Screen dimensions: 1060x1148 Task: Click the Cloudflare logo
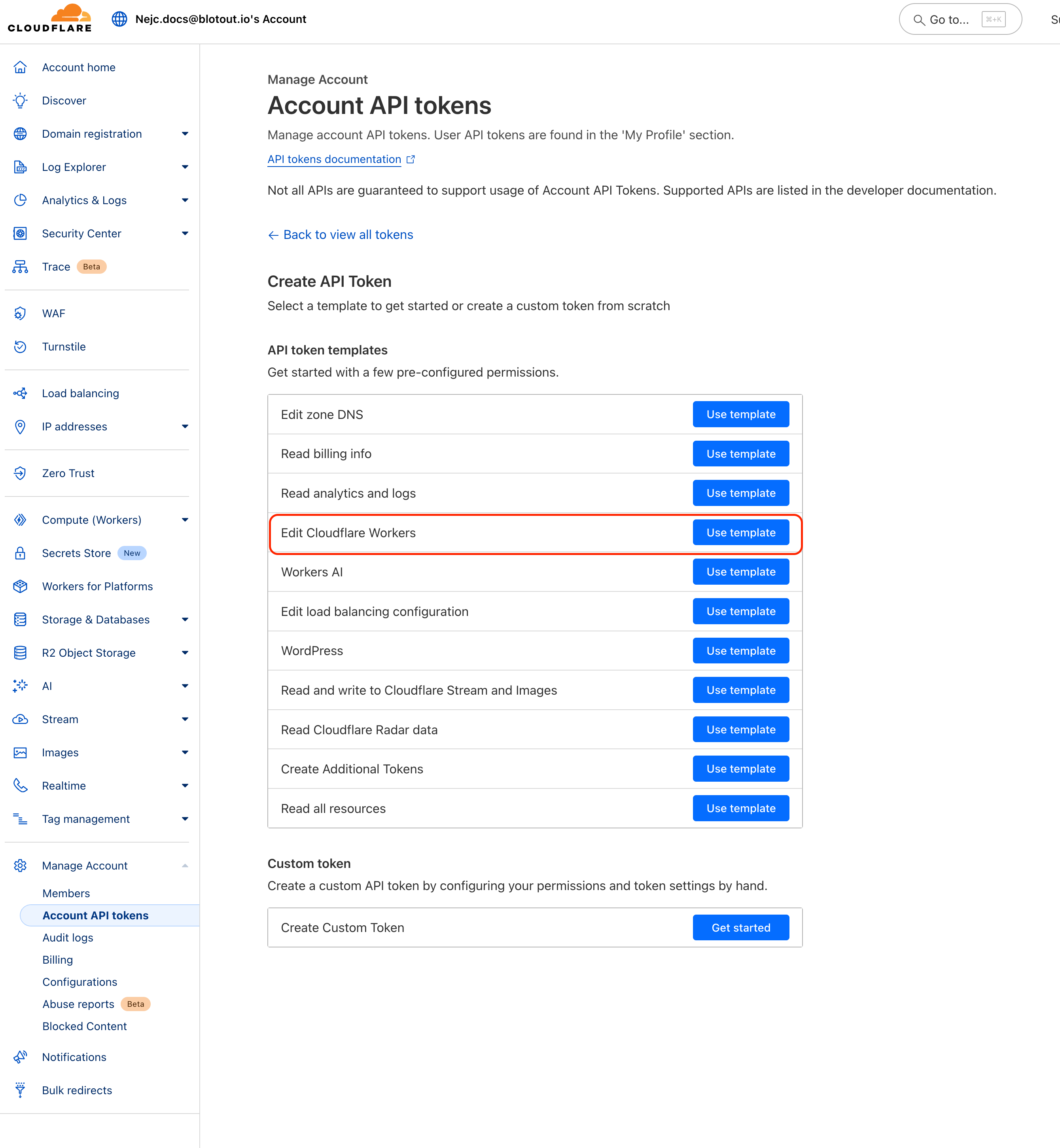pos(50,18)
